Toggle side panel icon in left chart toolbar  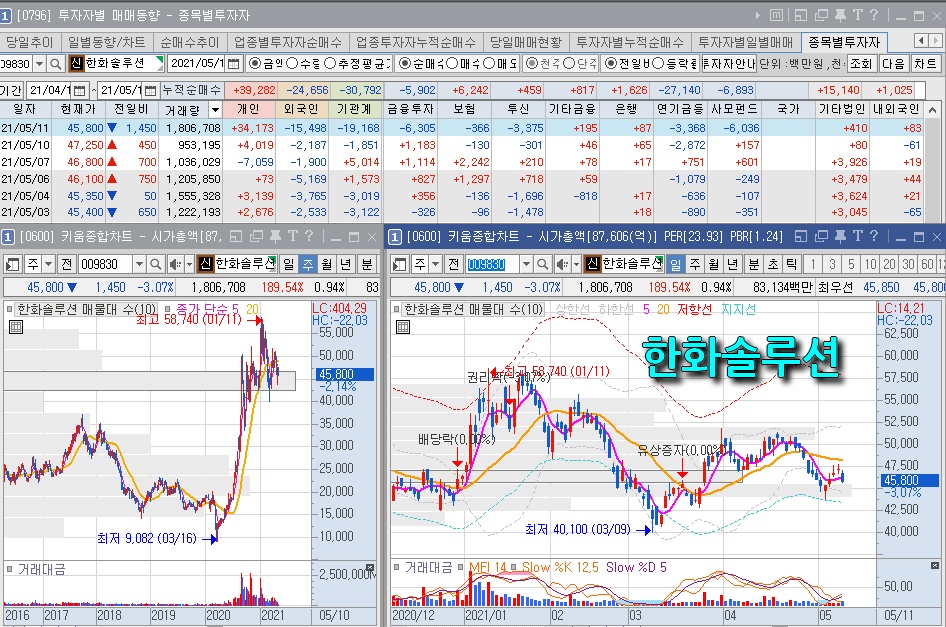[x=13, y=264]
